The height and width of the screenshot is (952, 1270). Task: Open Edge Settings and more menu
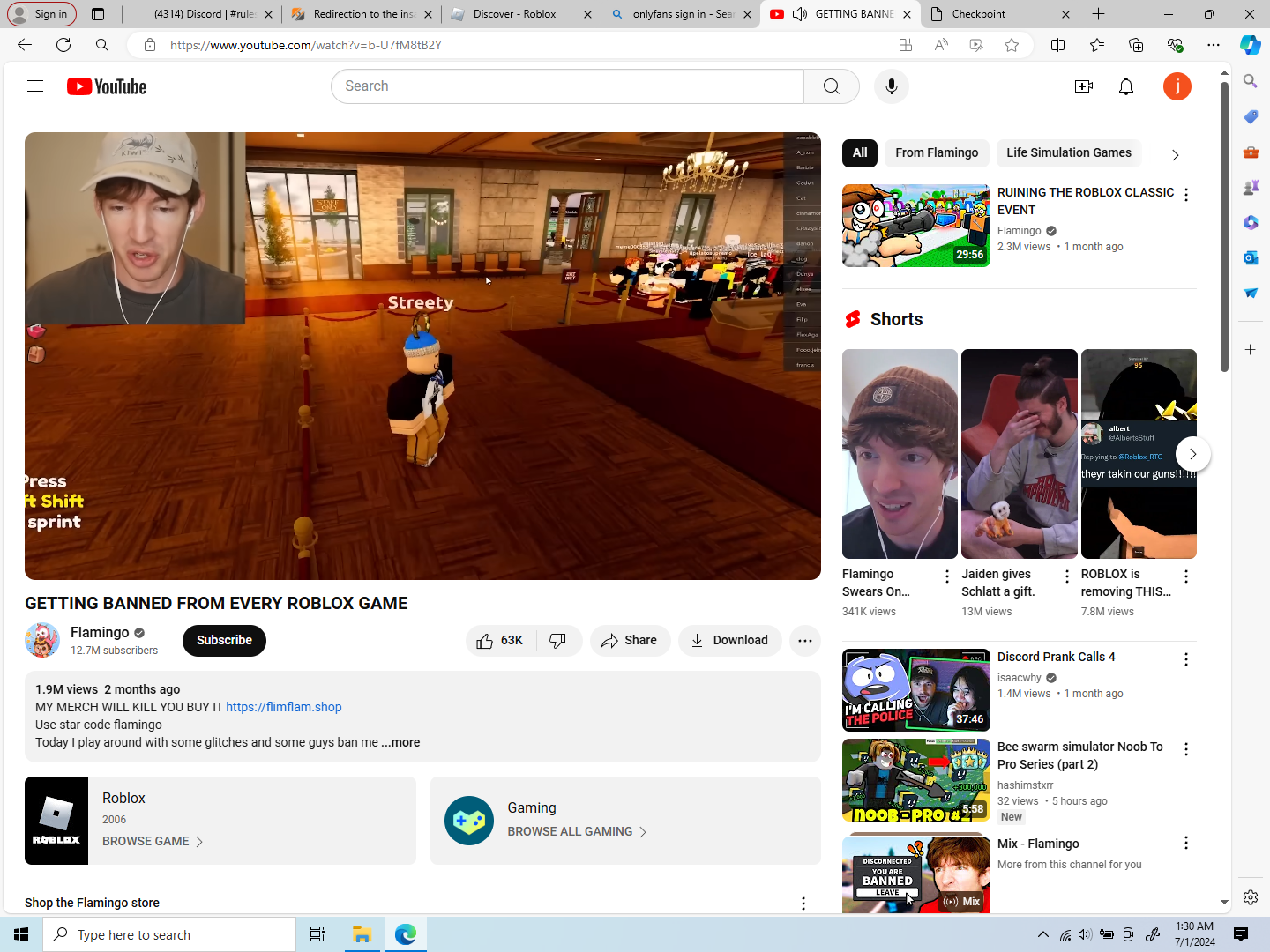point(1214,45)
